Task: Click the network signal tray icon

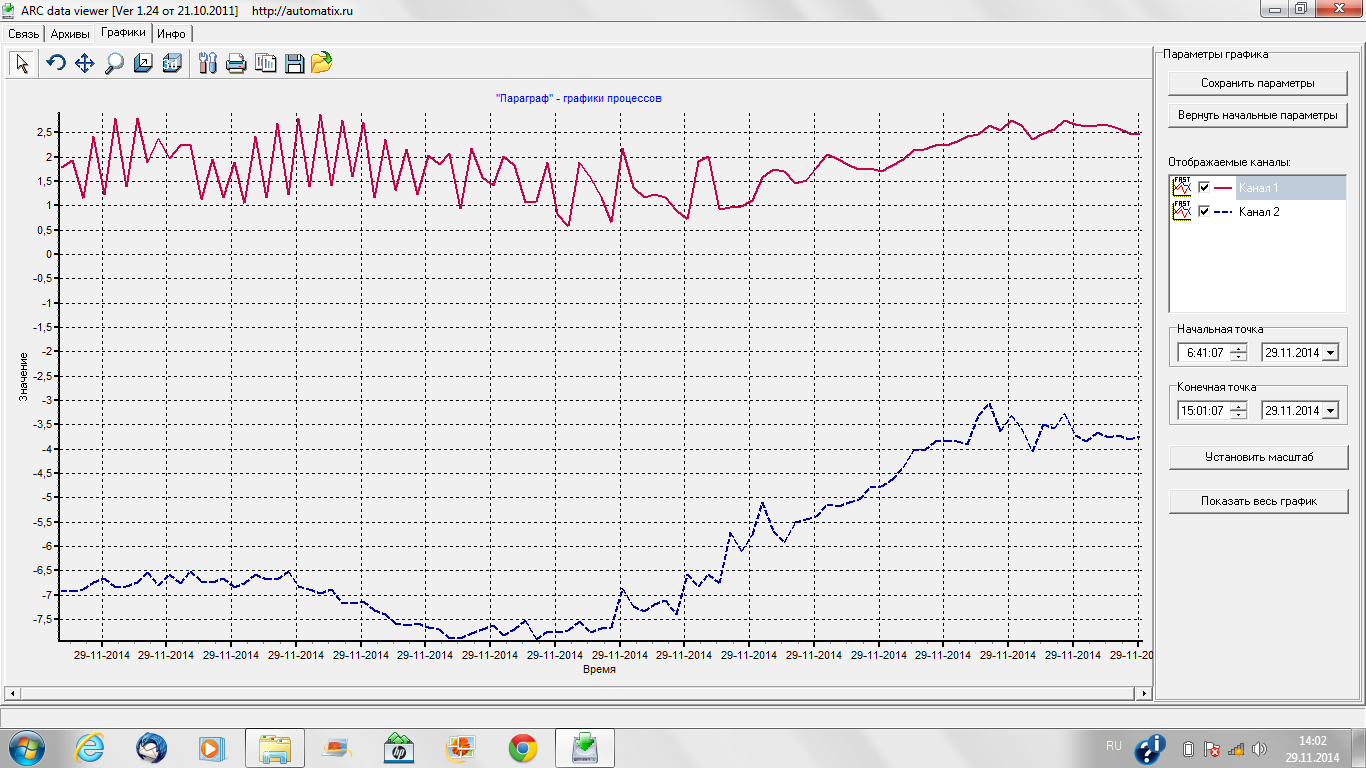Action: tap(1235, 748)
